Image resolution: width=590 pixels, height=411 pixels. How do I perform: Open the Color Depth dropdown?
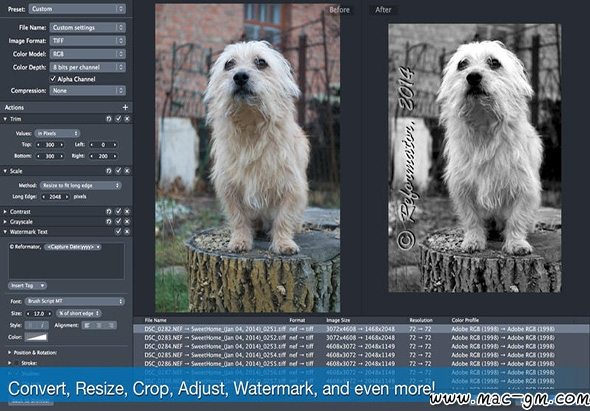(88, 67)
